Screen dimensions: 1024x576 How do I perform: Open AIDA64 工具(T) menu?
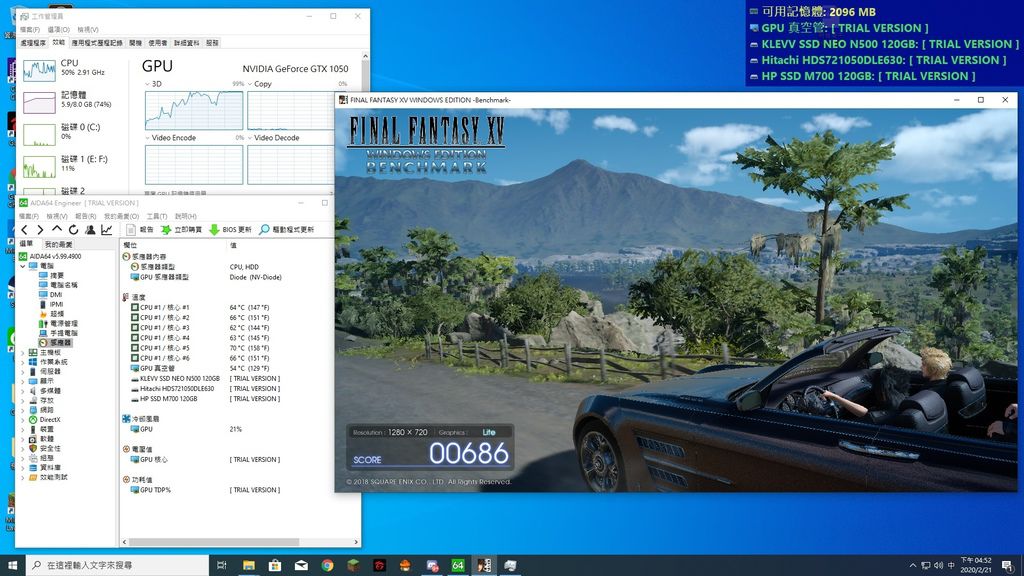[157, 216]
